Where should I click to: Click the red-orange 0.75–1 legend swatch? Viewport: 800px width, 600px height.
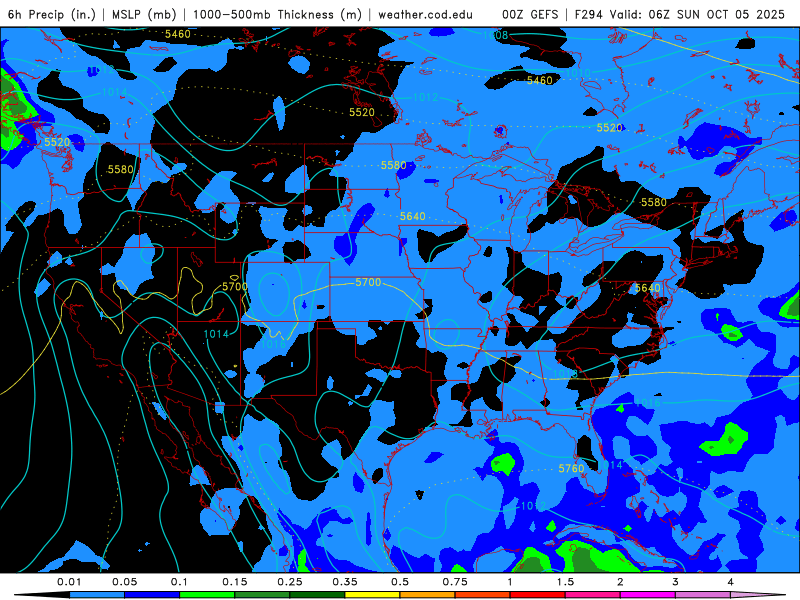click(483, 595)
